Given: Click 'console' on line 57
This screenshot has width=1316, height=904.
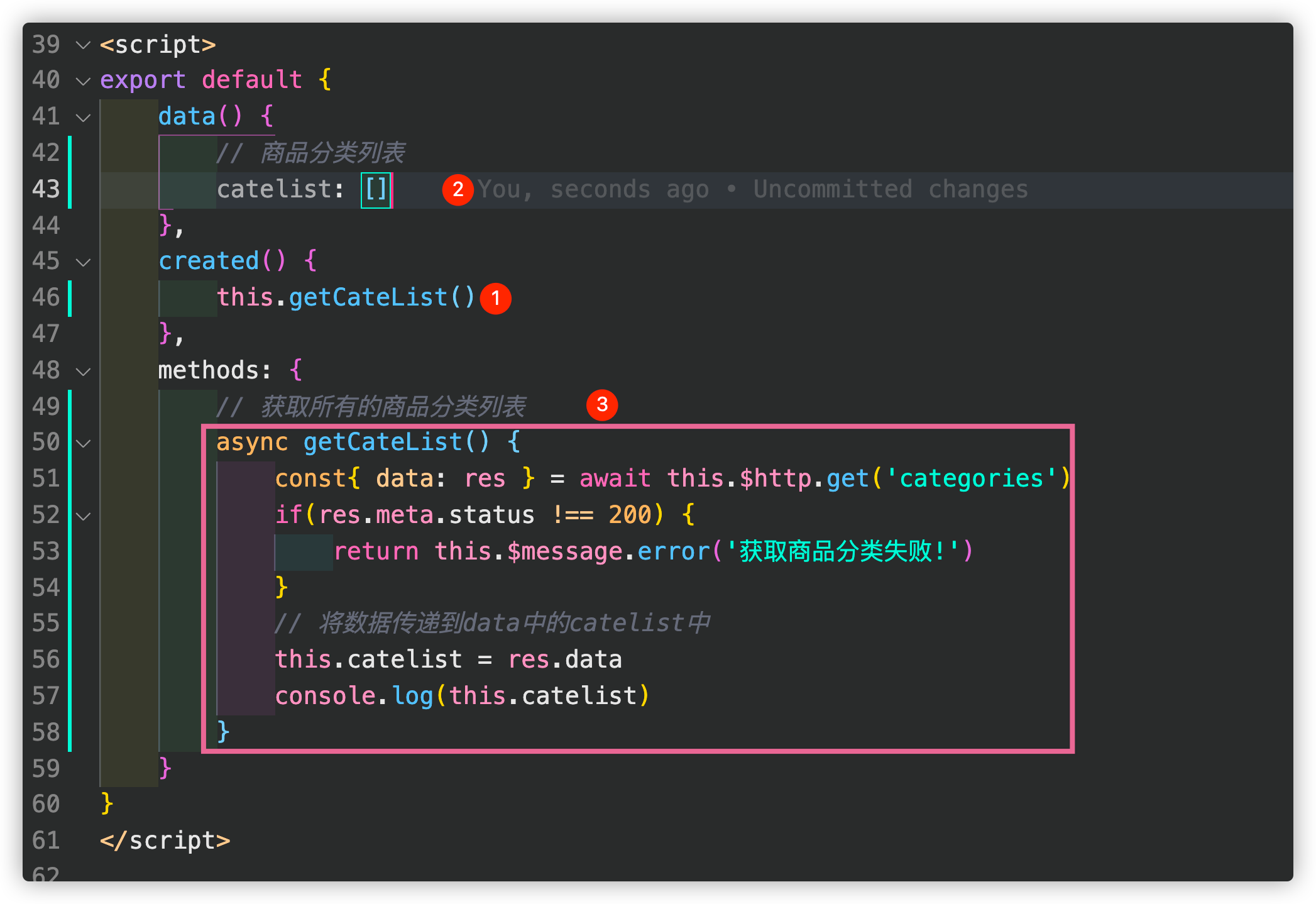Looking at the screenshot, I should pos(326,696).
